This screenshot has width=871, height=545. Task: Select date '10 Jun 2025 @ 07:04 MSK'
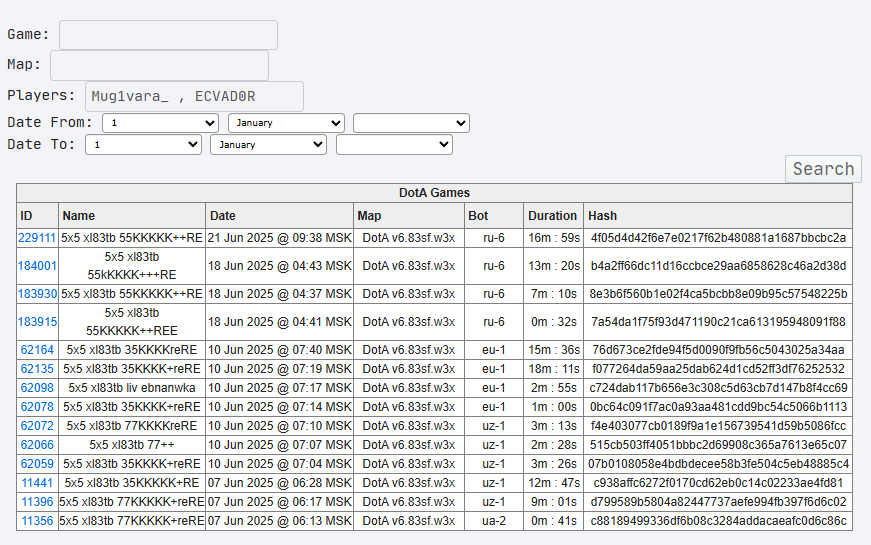(x=279, y=463)
